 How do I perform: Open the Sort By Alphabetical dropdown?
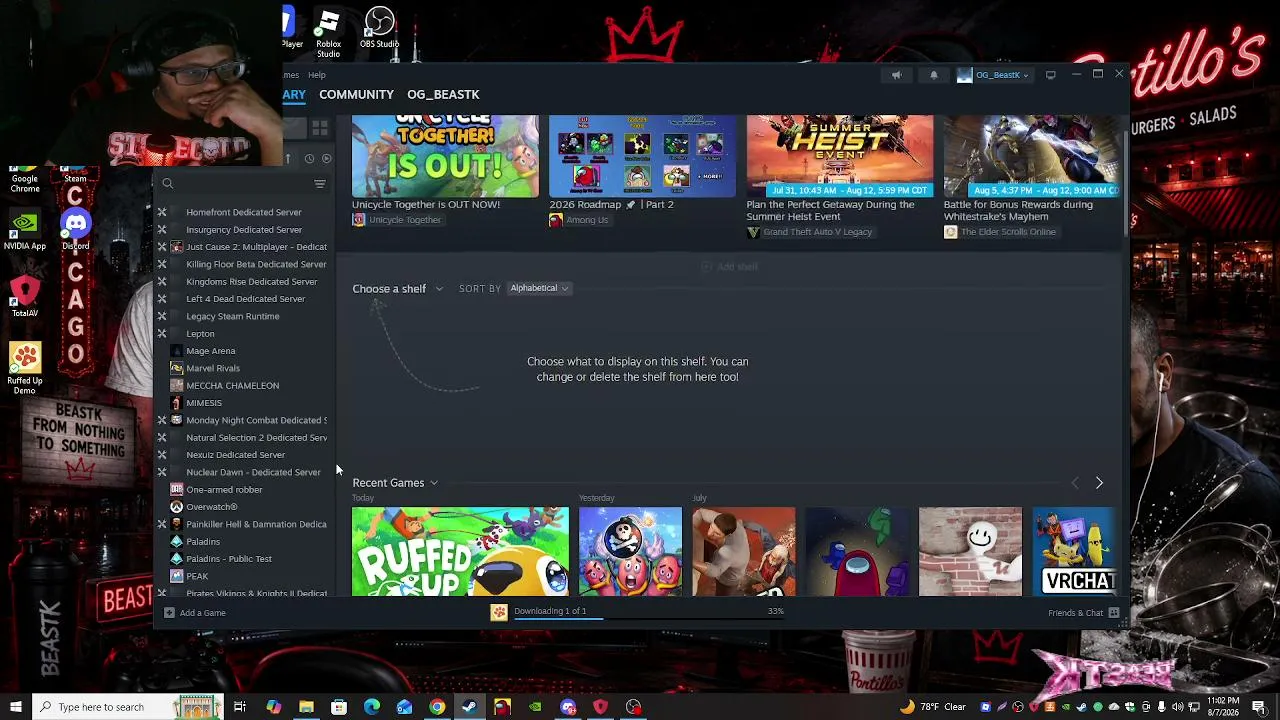(x=539, y=288)
